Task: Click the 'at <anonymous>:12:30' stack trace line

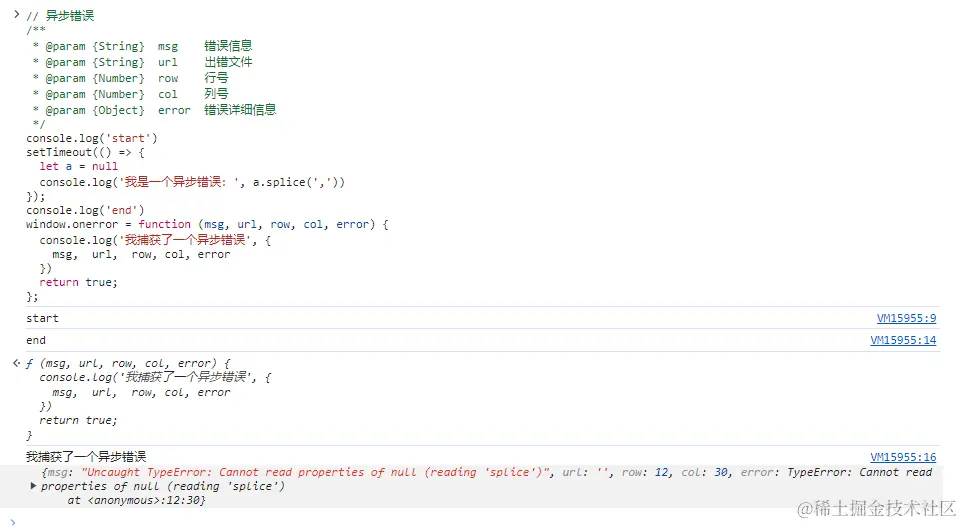Action: tap(136, 500)
